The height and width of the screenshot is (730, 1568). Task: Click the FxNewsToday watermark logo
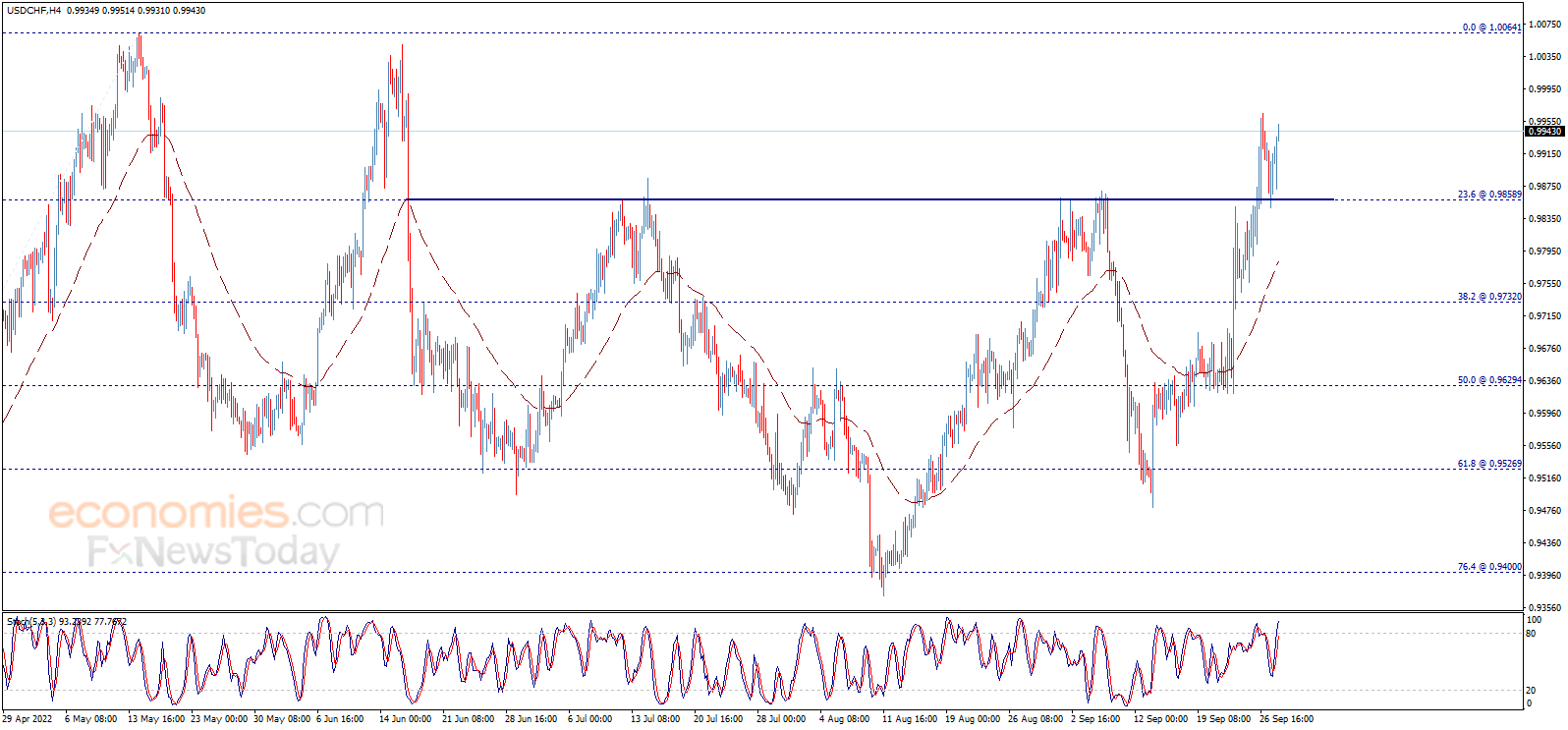[x=212, y=552]
